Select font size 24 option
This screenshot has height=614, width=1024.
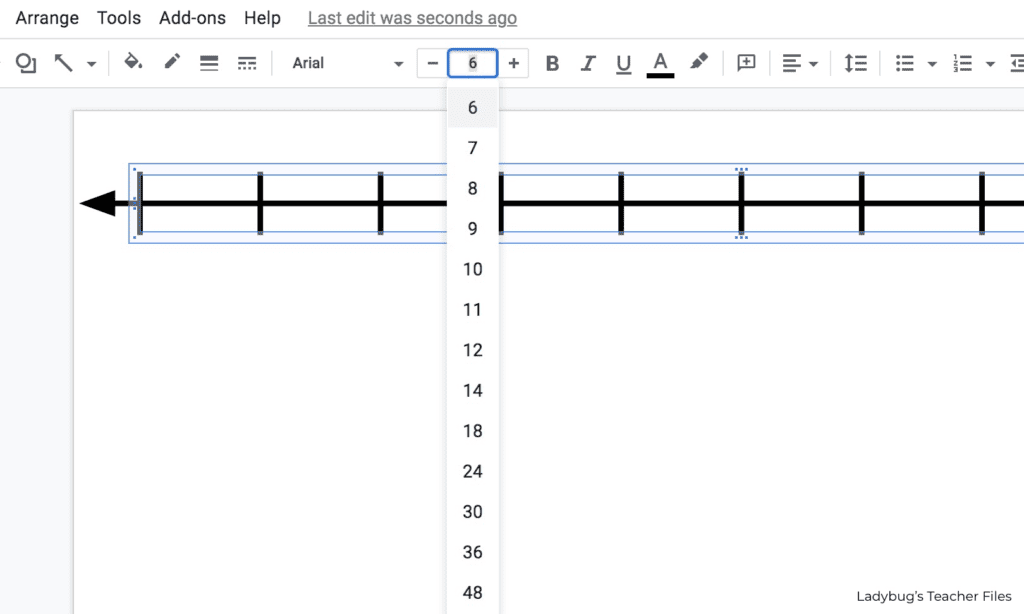(x=473, y=472)
